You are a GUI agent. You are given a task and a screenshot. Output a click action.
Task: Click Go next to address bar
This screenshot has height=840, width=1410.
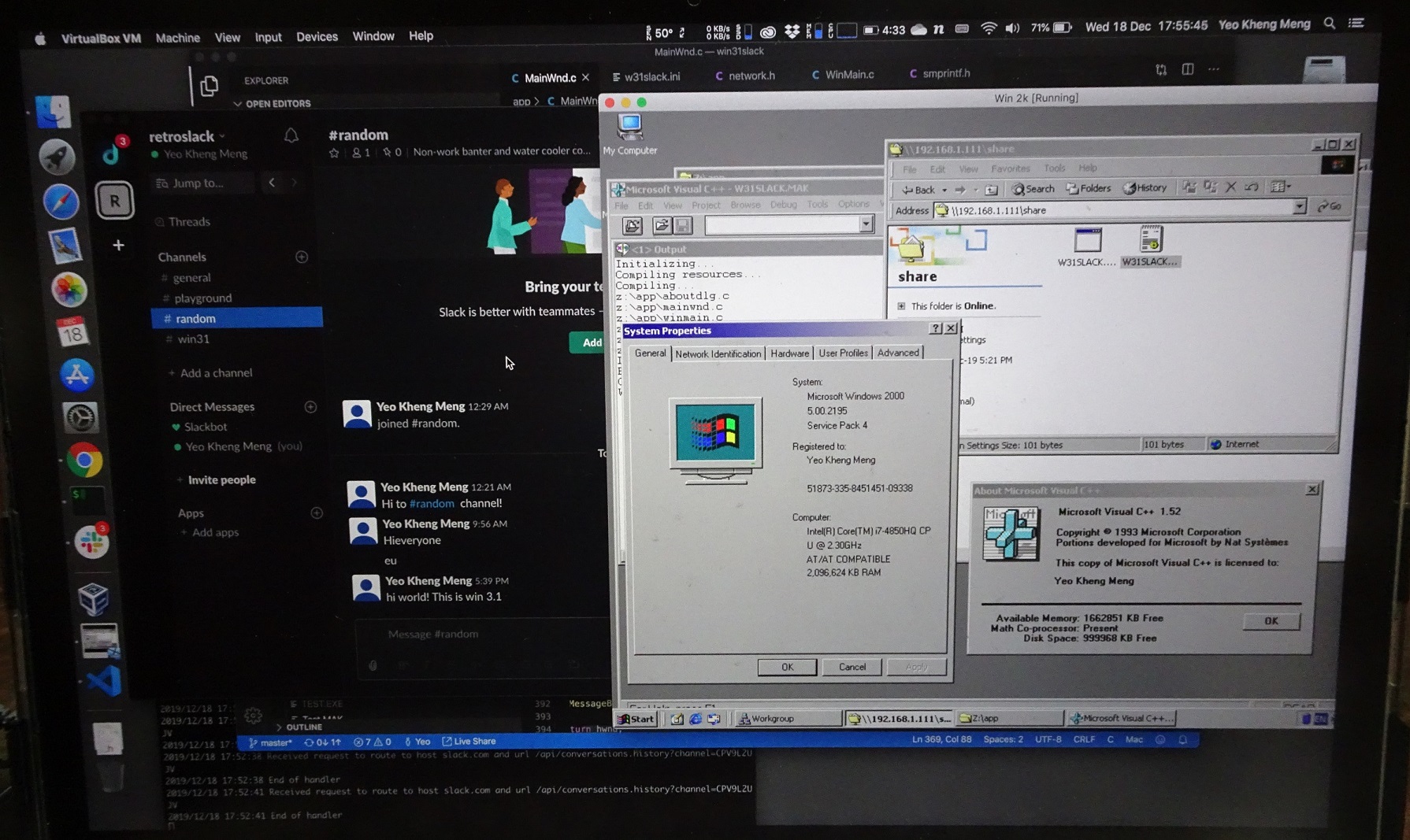[1330, 206]
